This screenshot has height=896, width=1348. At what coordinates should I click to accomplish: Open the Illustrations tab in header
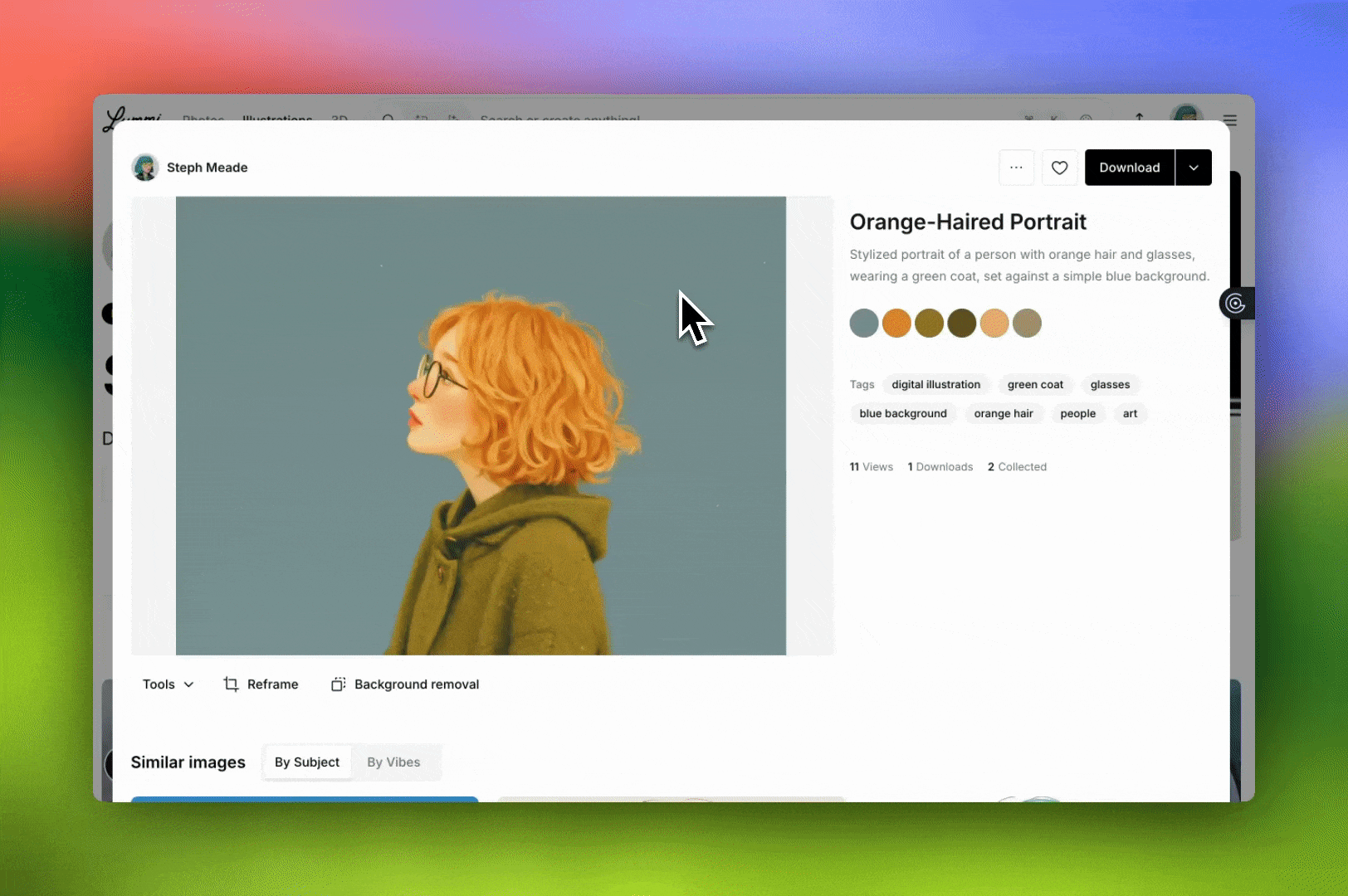click(x=277, y=118)
